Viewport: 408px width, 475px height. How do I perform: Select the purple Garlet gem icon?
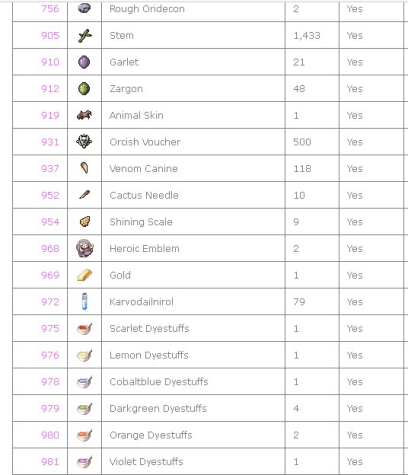(84, 62)
